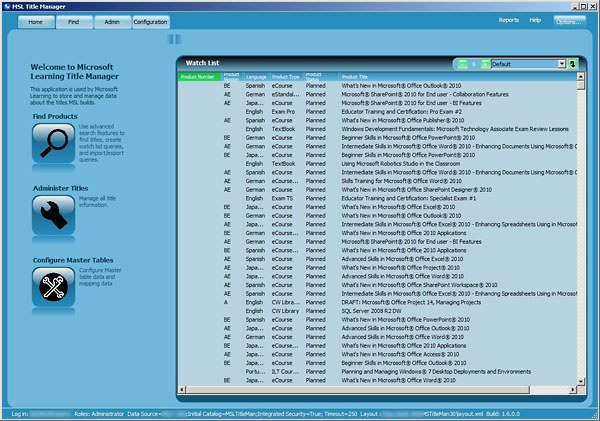600x421 pixels.
Task: Select 'Advanced Skills in Microsoft Office Excel 2010'
Action: (x=378, y=259)
